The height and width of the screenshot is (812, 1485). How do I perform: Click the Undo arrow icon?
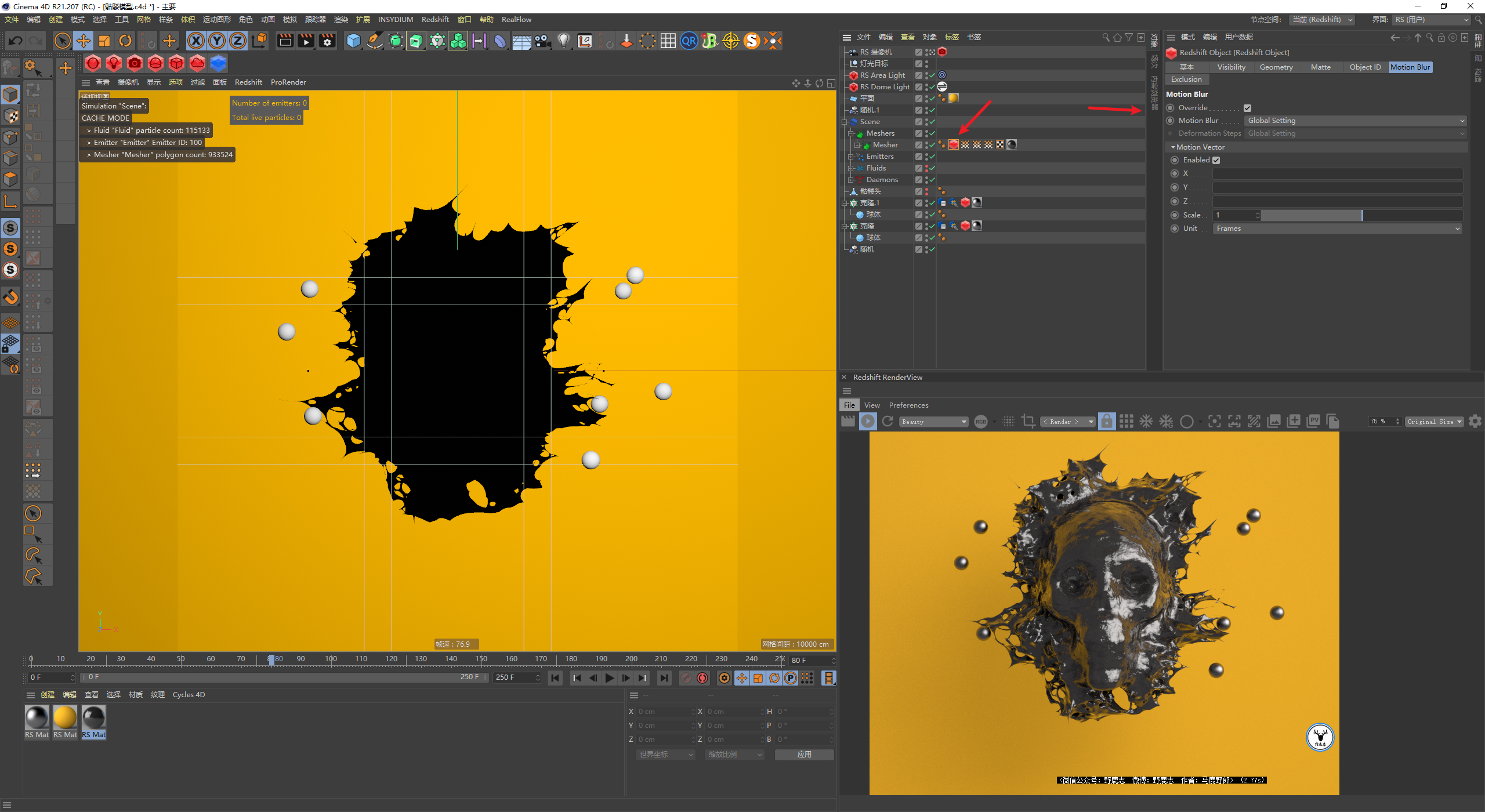click(16, 41)
